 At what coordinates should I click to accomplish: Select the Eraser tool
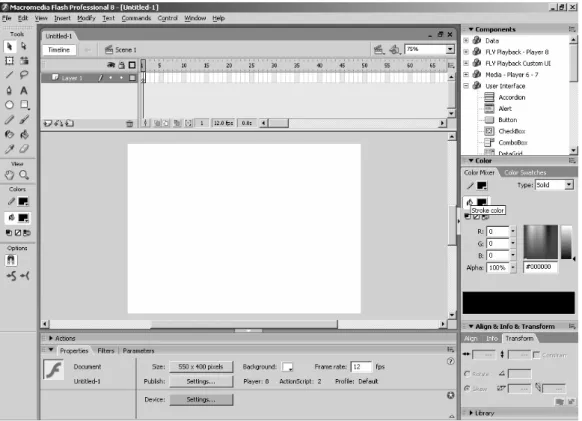click(x=24, y=149)
